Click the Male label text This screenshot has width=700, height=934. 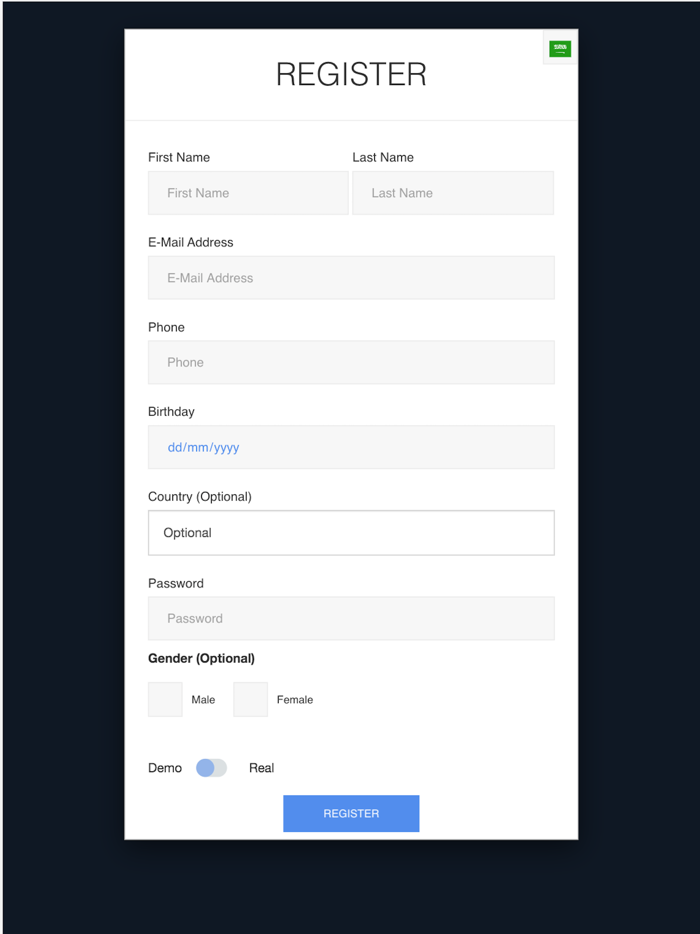pyautogui.click(x=204, y=699)
